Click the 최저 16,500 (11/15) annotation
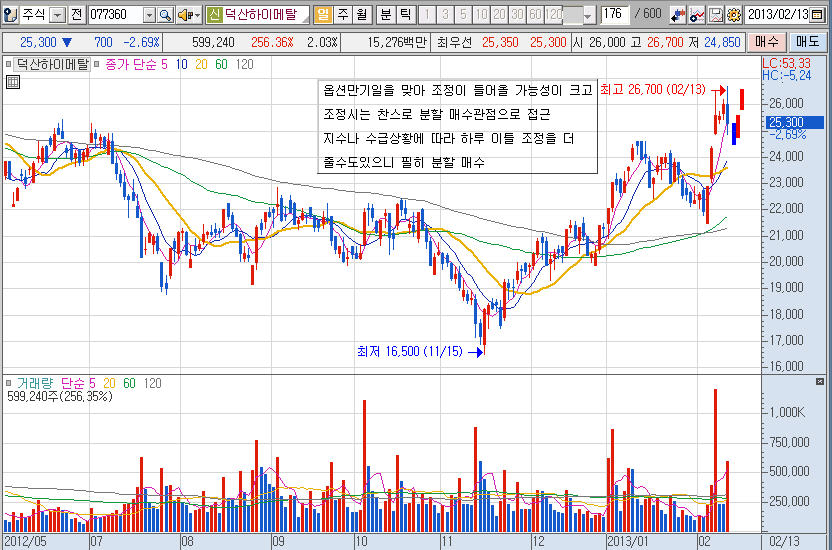This screenshot has height=550, width=832. 410,351
